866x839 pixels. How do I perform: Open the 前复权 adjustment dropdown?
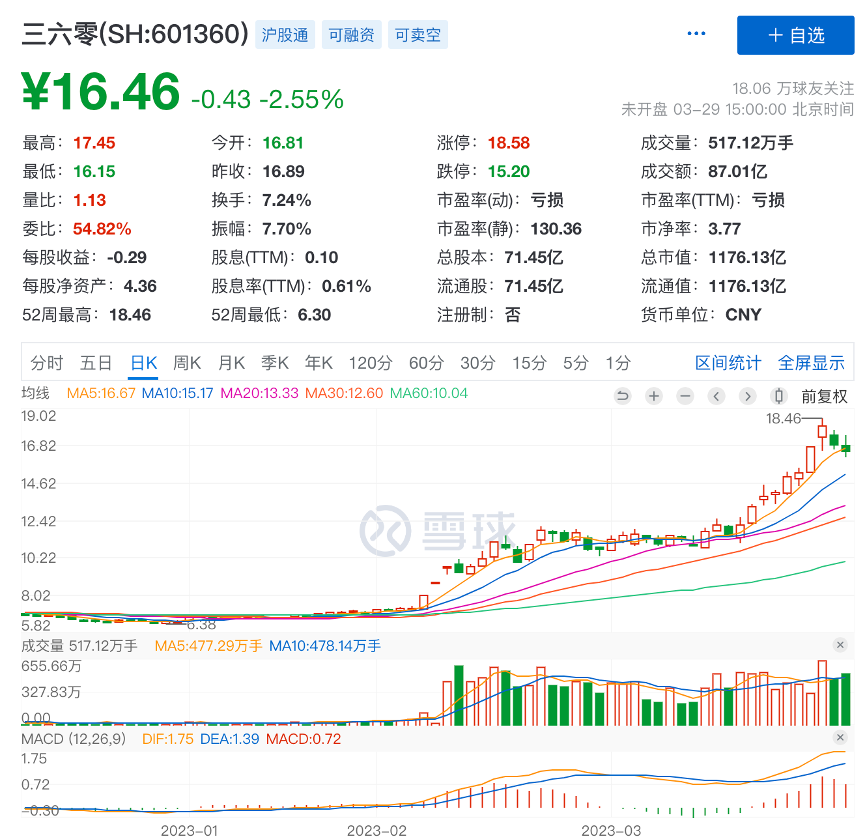tap(824, 396)
